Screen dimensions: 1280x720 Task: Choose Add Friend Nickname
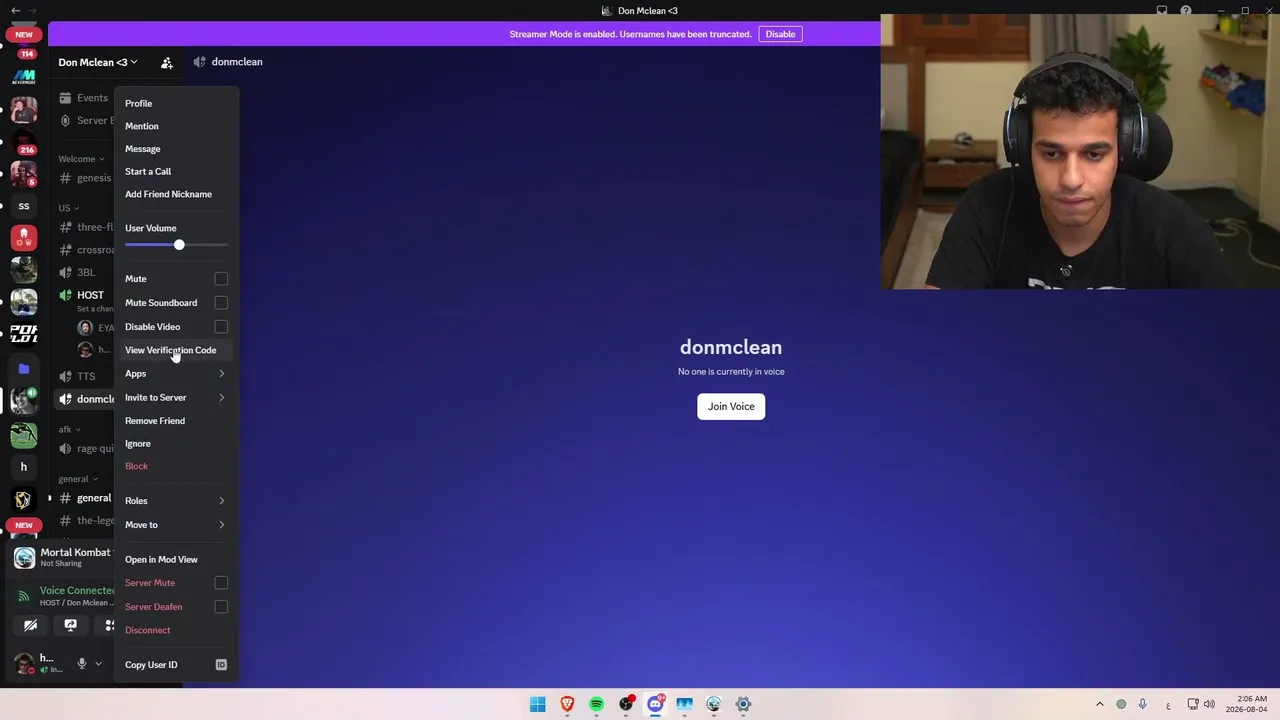pyautogui.click(x=175, y=194)
